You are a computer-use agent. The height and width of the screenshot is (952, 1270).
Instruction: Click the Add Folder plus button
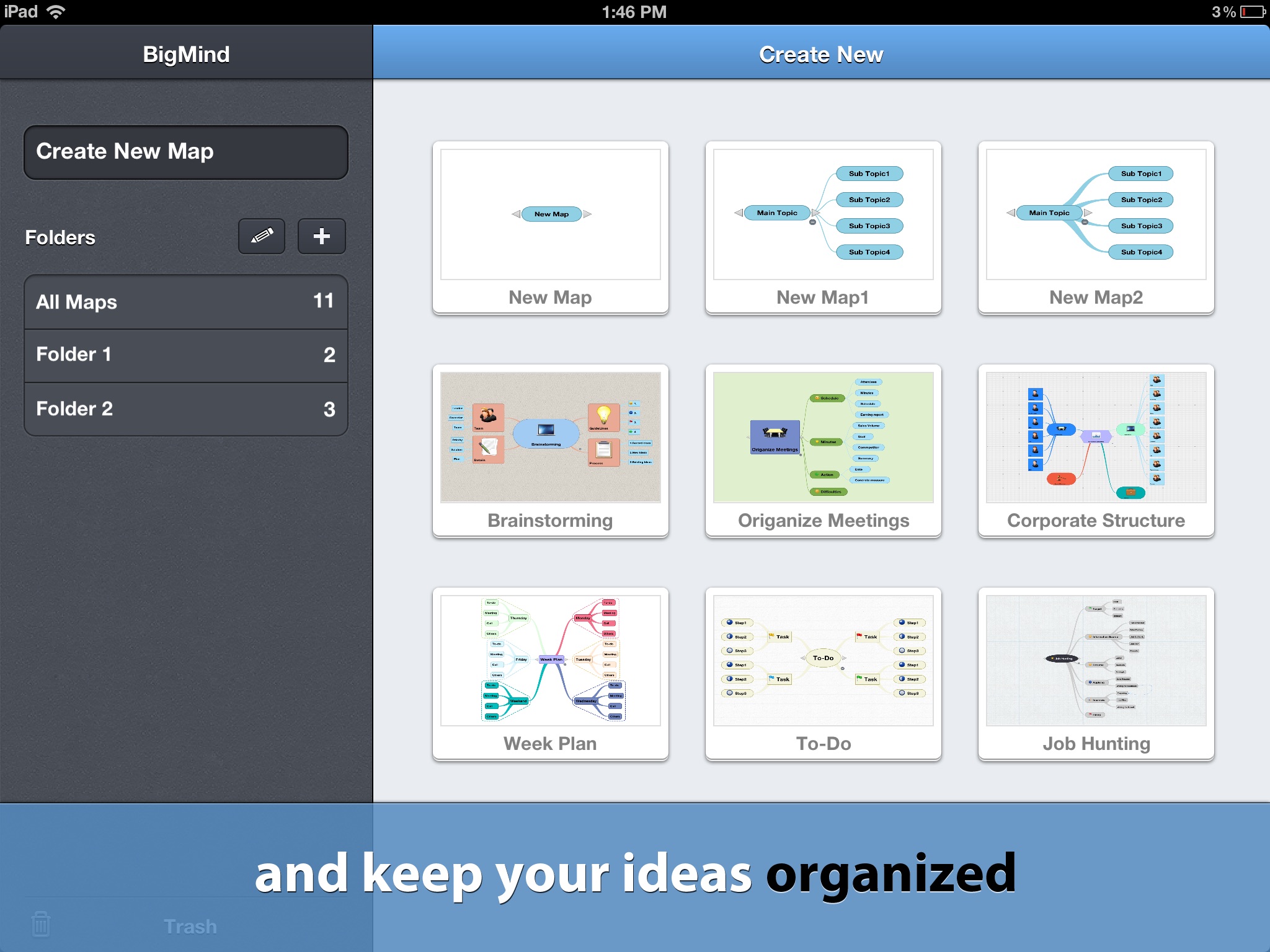[321, 236]
